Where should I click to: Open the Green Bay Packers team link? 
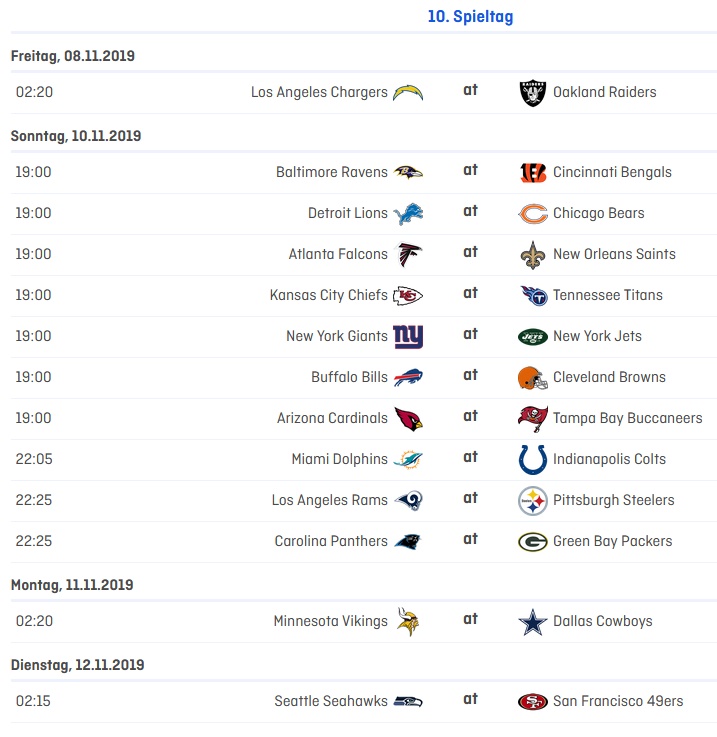tap(612, 541)
